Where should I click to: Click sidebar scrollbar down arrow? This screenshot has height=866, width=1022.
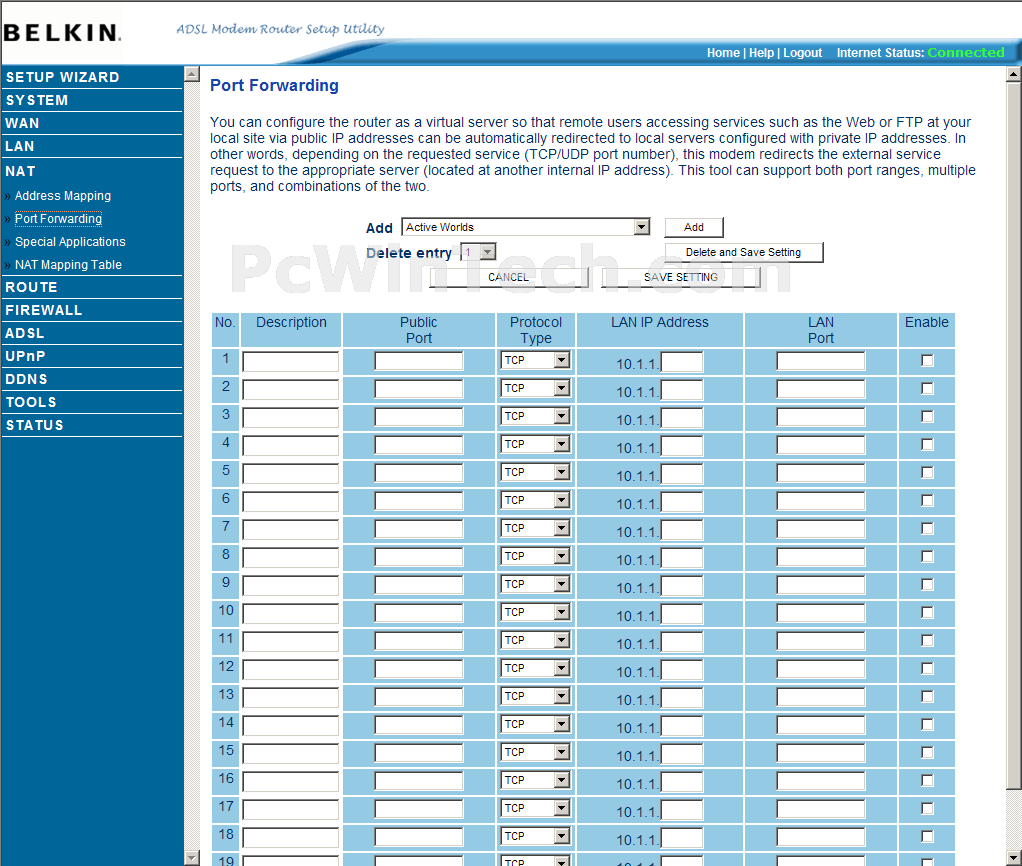click(x=192, y=858)
